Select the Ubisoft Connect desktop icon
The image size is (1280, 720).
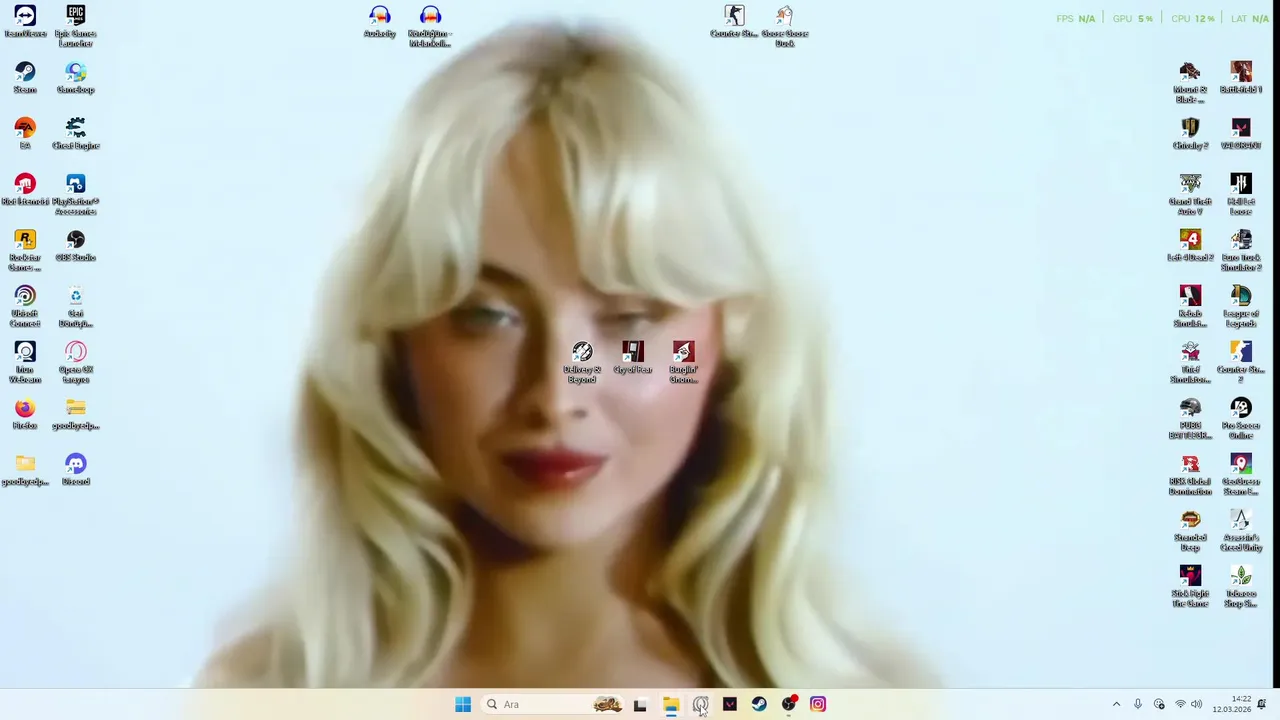(25, 306)
